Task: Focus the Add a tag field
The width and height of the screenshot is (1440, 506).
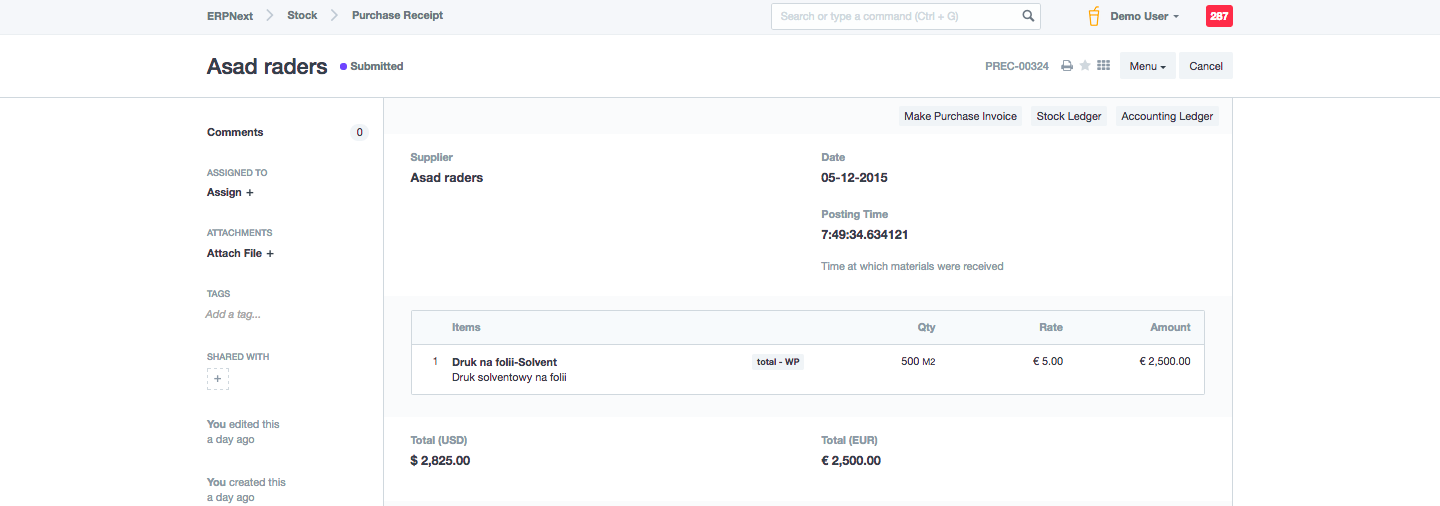Action: (233, 314)
